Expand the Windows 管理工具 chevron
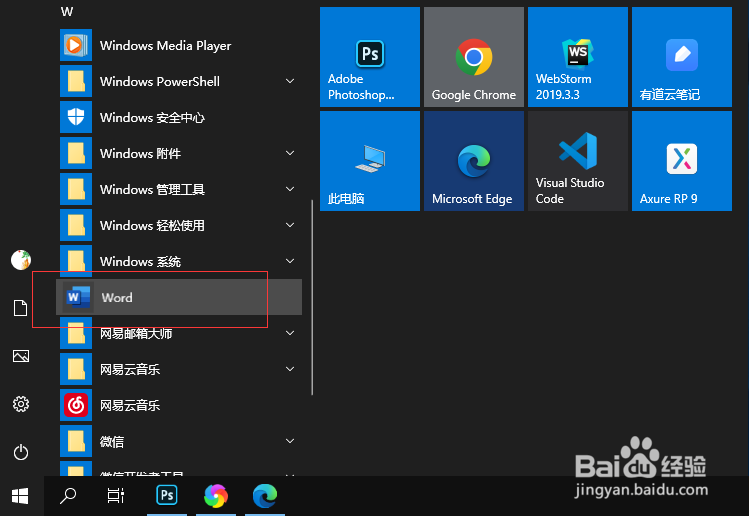Image resolution: width=749 pixels, height=516 pixels. click(x=289, y=189)
